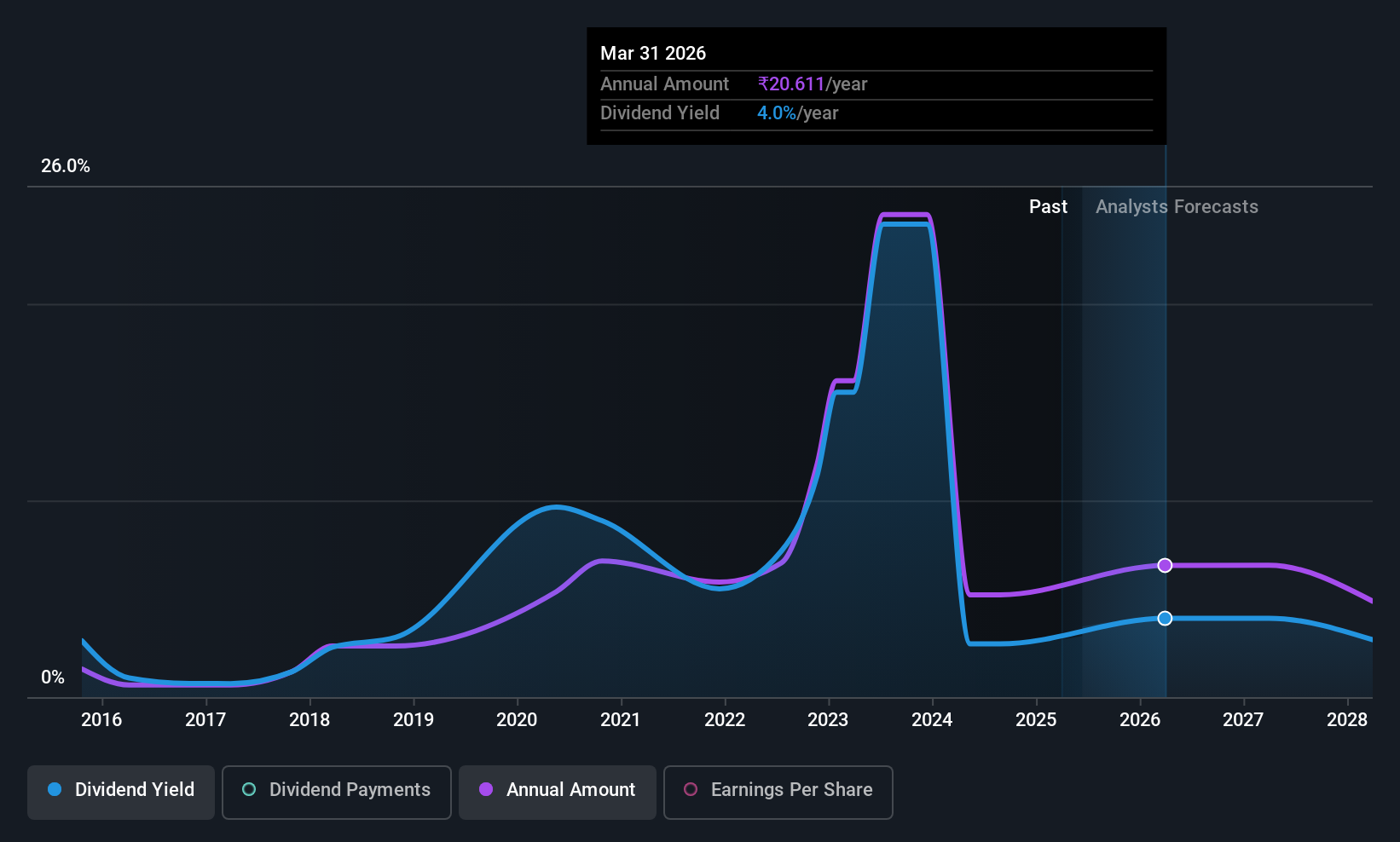Click the tooltip Dividend Yield row label

click(660, 113)
